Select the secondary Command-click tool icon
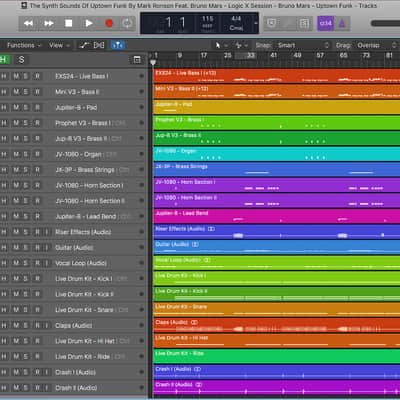This screenshot has height=400, width=400. coord(238,45)
